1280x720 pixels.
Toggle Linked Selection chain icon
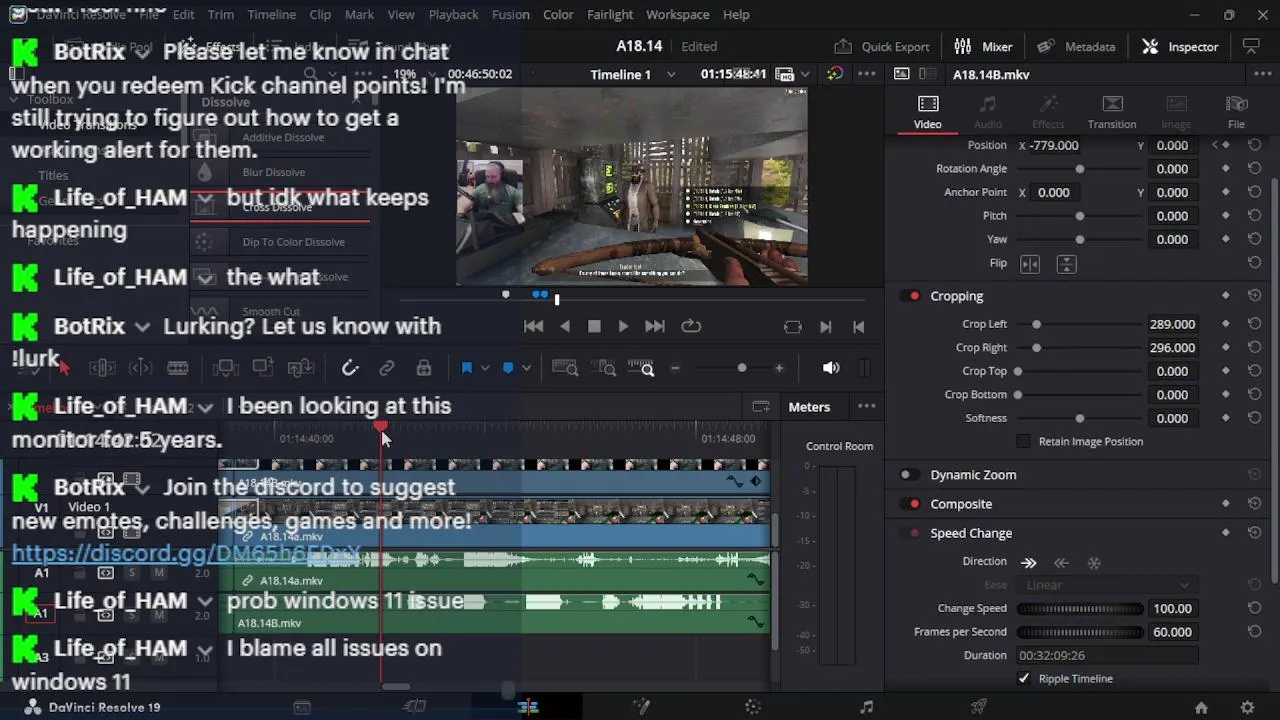coord(387,368)
